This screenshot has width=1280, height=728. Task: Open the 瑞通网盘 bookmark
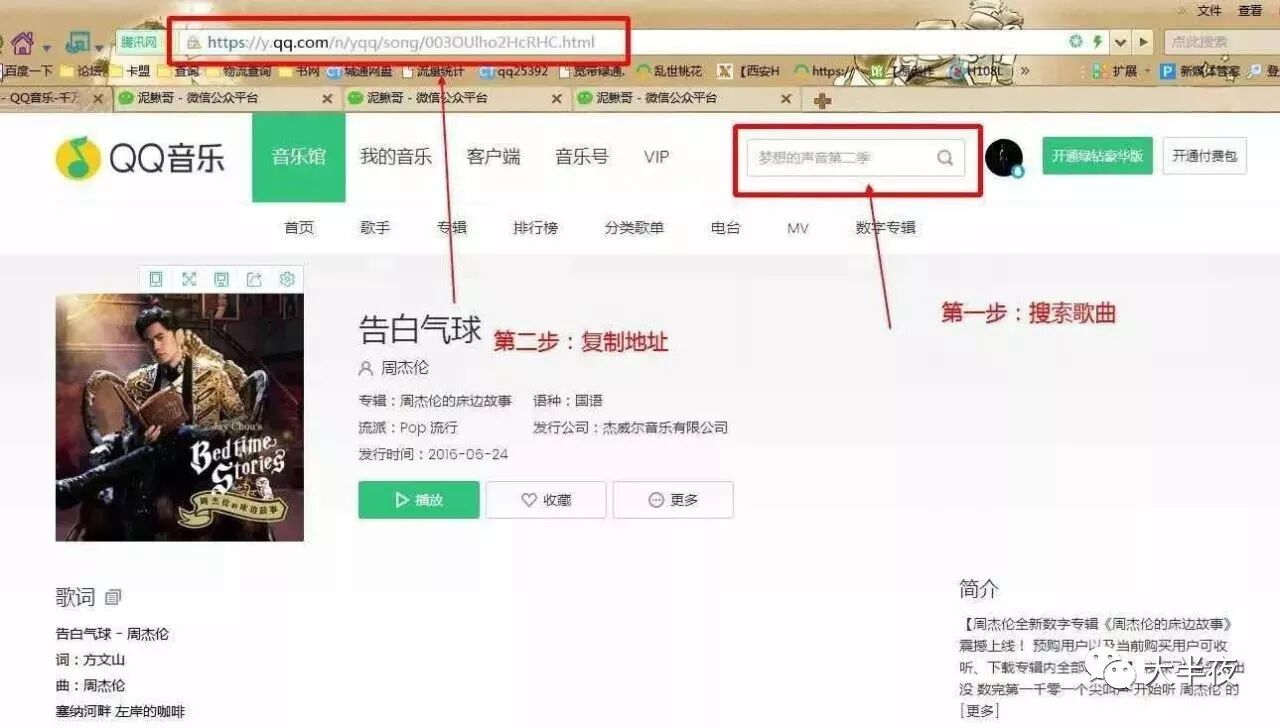click(360, 71)
